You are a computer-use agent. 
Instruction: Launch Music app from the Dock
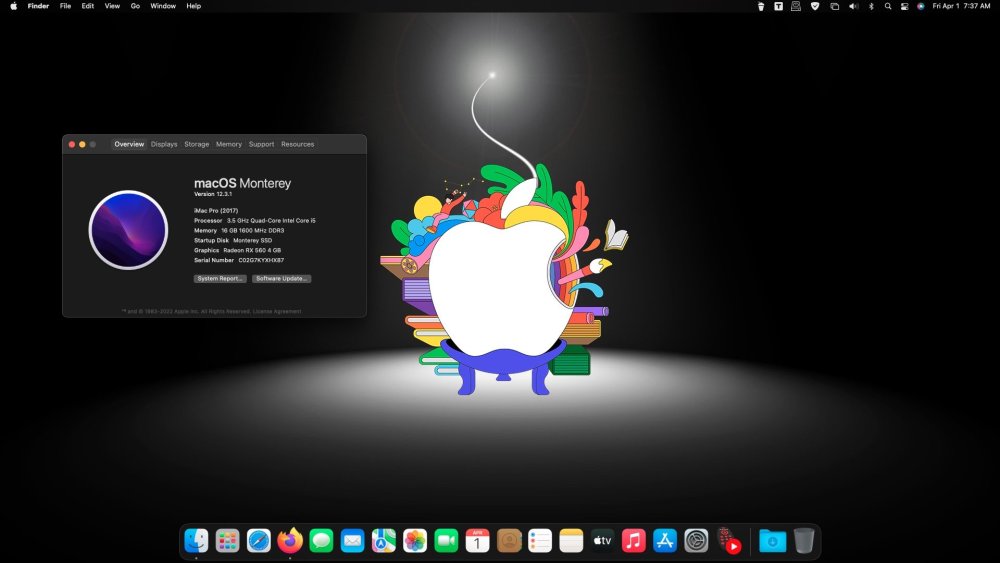tap(633, 541)
